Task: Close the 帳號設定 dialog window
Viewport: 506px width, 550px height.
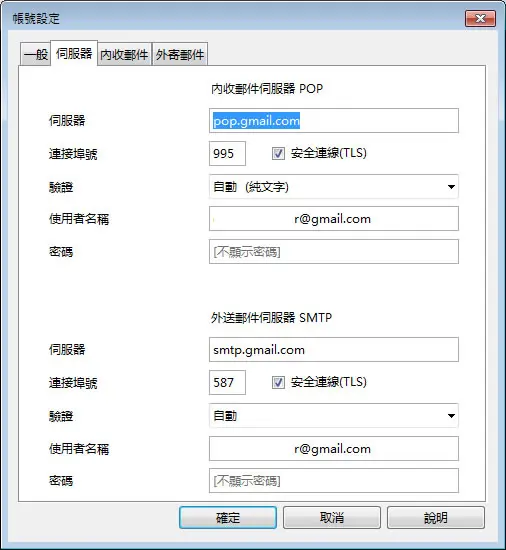Action: (480, 18)
